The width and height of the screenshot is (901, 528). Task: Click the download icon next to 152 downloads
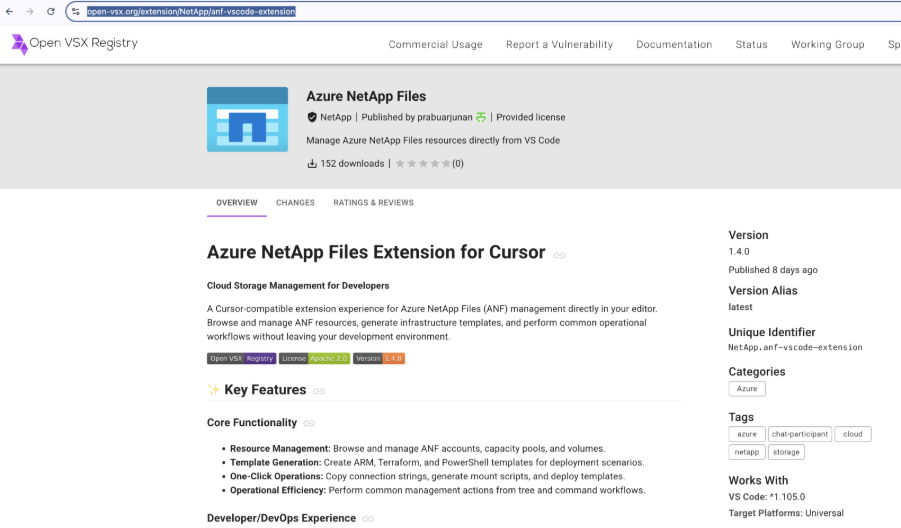(x=312, y=164)
